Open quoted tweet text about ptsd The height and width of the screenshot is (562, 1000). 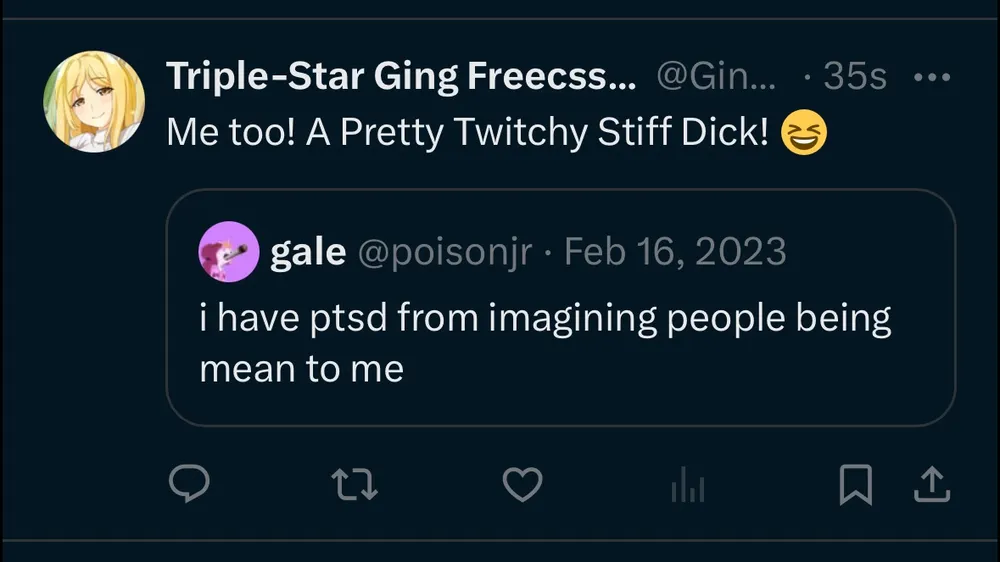pyautogui.click(x=545, y=318)
